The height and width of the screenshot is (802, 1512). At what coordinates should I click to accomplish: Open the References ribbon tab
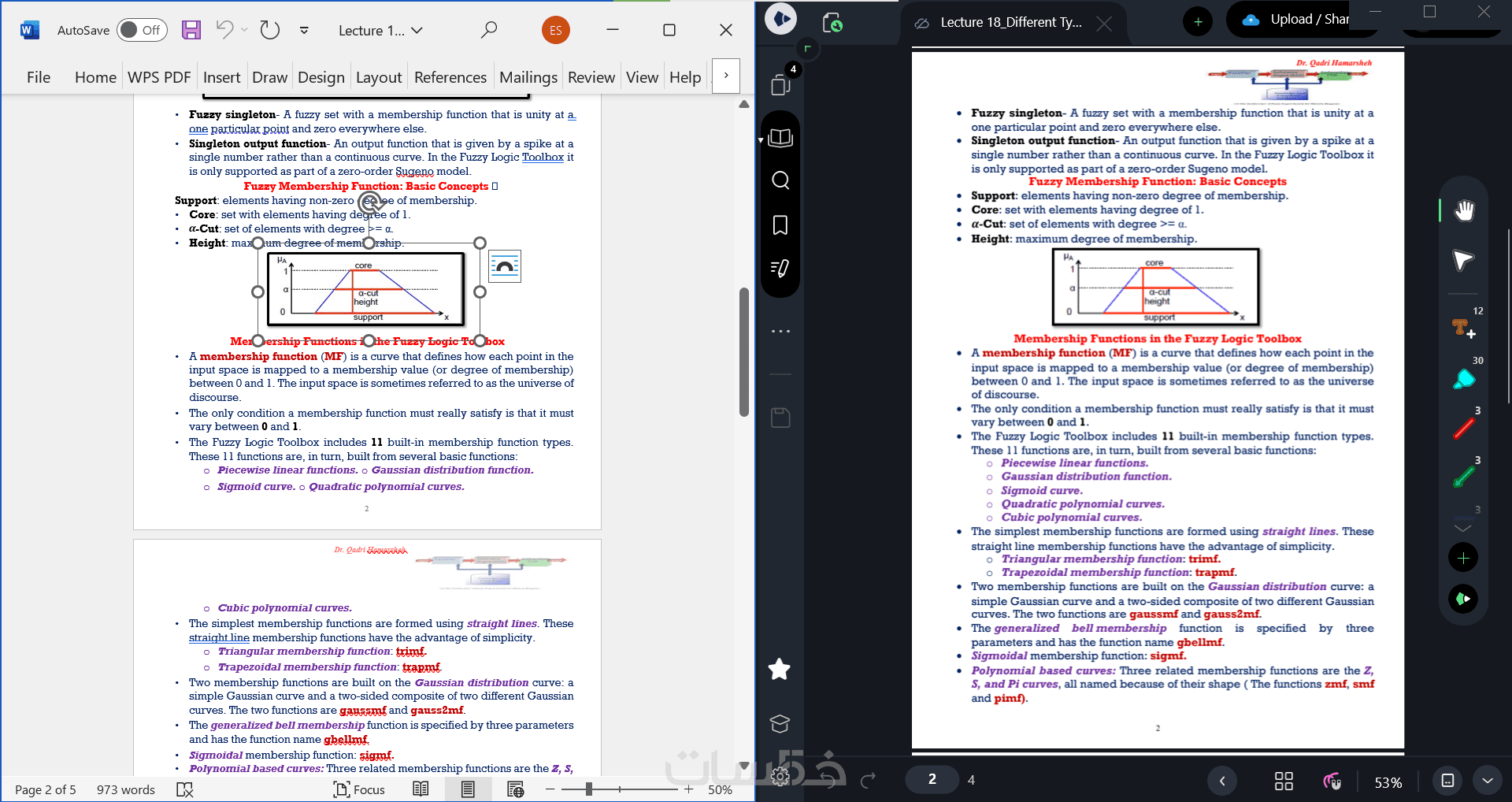point(450,77)
